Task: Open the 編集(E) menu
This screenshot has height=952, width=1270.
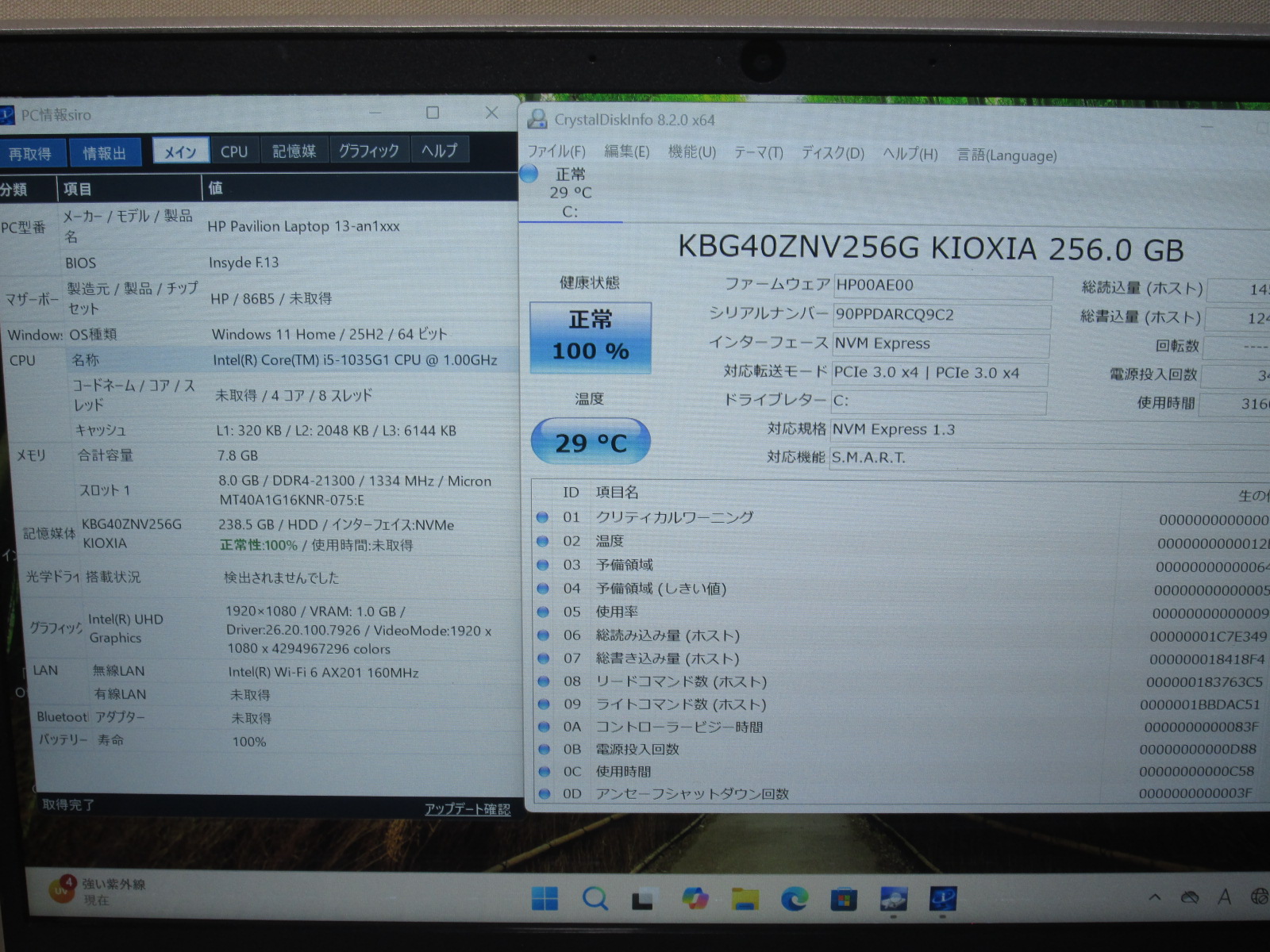Action: click(x=626, y=152)
